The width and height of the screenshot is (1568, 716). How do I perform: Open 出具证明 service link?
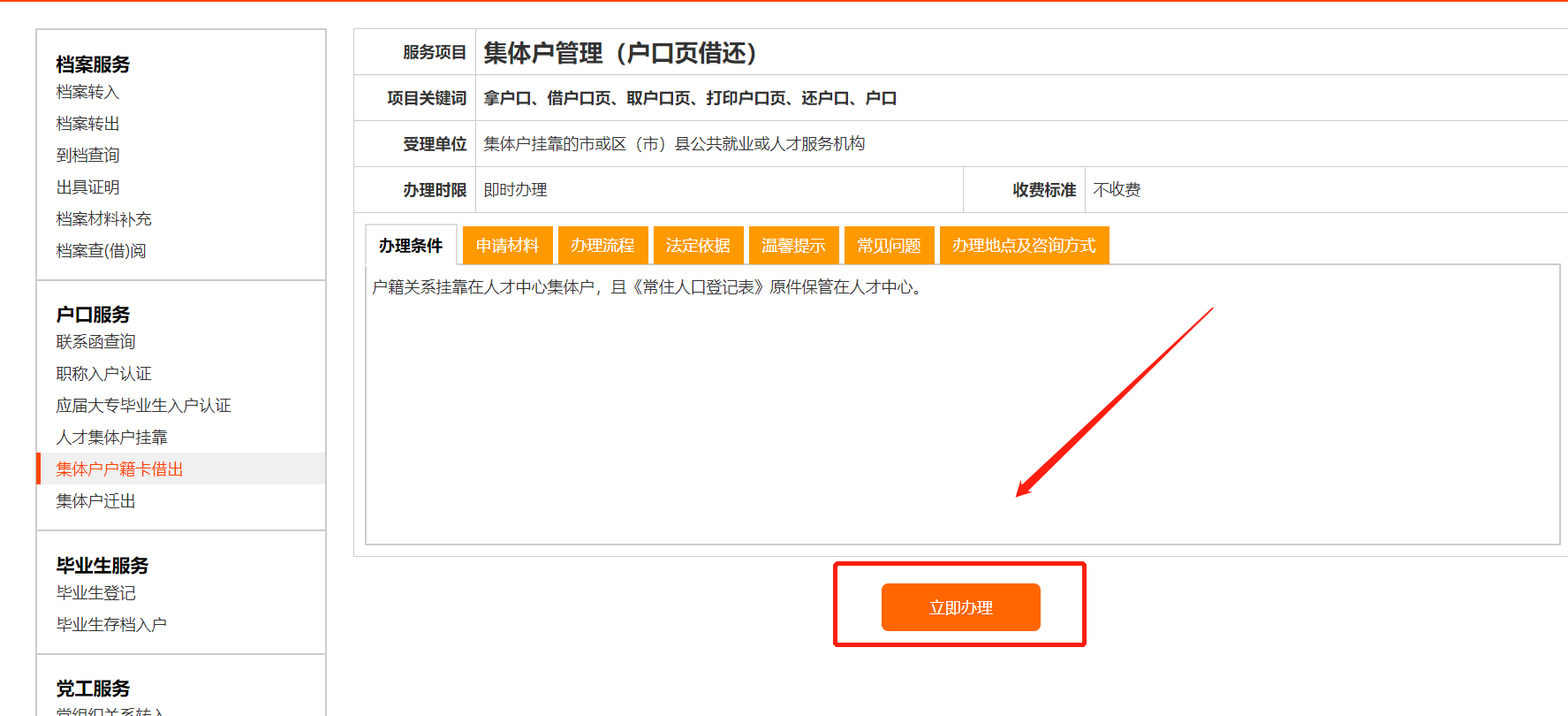pyautogui.click(x=87, y=187)
